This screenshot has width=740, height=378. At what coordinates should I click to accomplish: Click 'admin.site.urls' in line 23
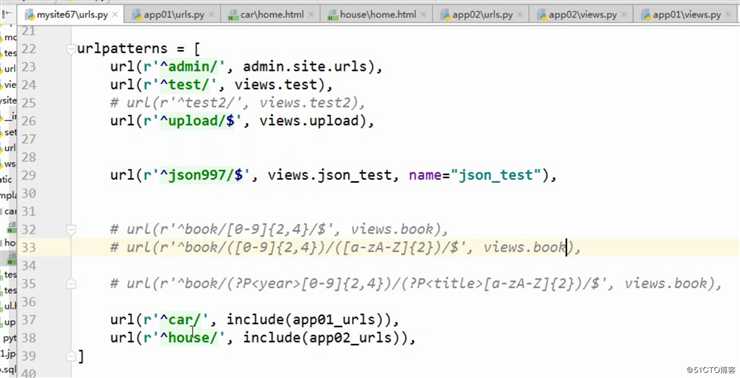coord(305,67)
